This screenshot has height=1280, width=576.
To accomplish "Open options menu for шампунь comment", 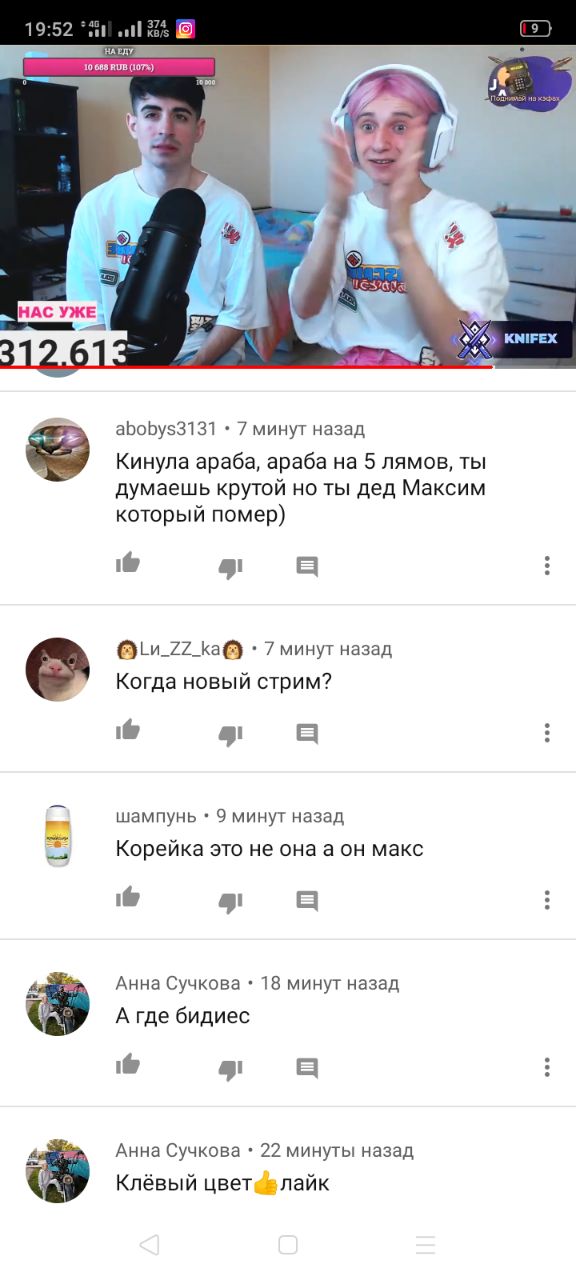I will [x=547, y=900].
